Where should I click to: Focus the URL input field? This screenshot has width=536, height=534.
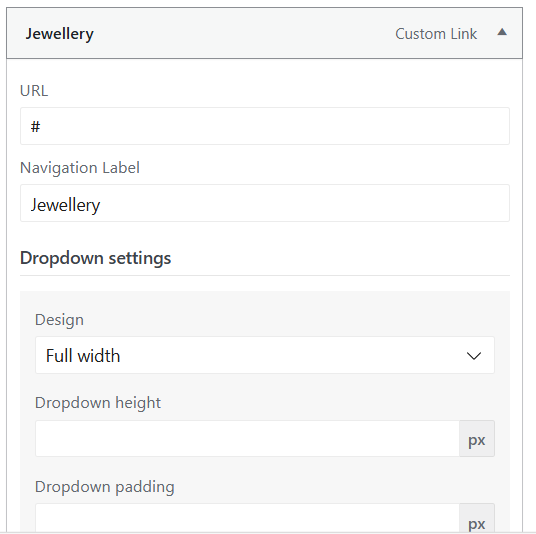tap(265, 126)
